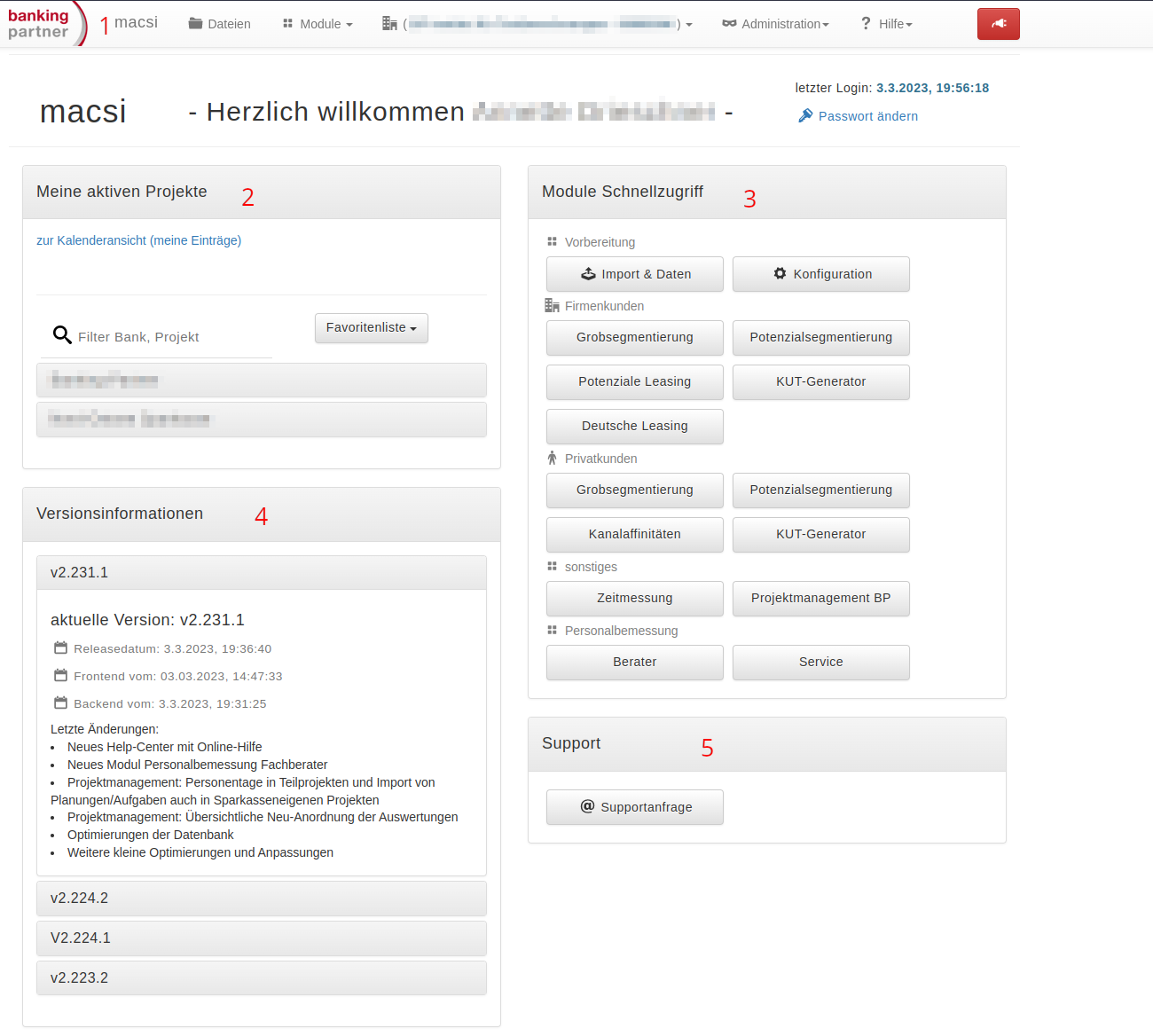Click the Supportanfrage button

point(635,807)
